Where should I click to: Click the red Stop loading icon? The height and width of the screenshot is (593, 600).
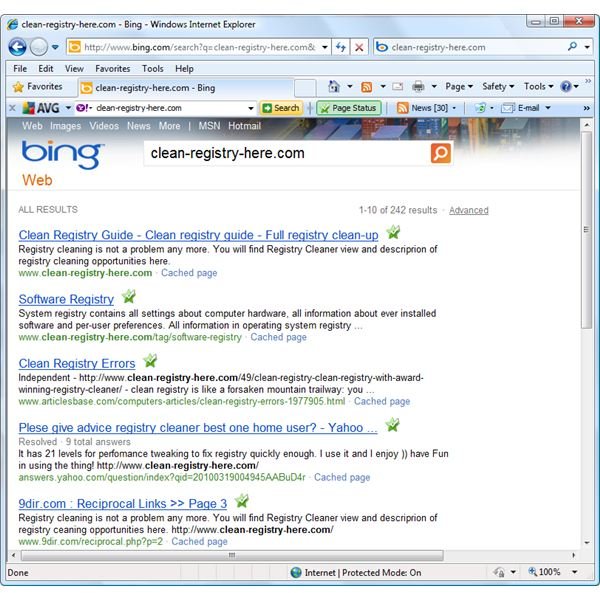tap(359, 47)
